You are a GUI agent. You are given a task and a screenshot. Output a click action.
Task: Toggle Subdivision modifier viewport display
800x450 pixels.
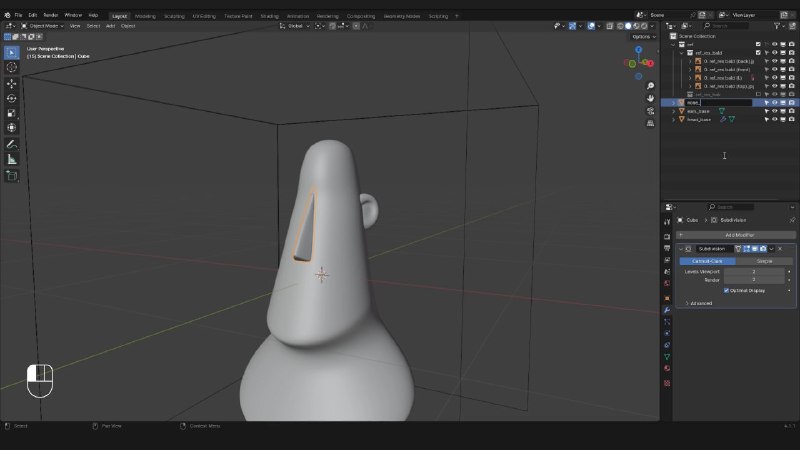pyautogui.click(x=755, y=248)
